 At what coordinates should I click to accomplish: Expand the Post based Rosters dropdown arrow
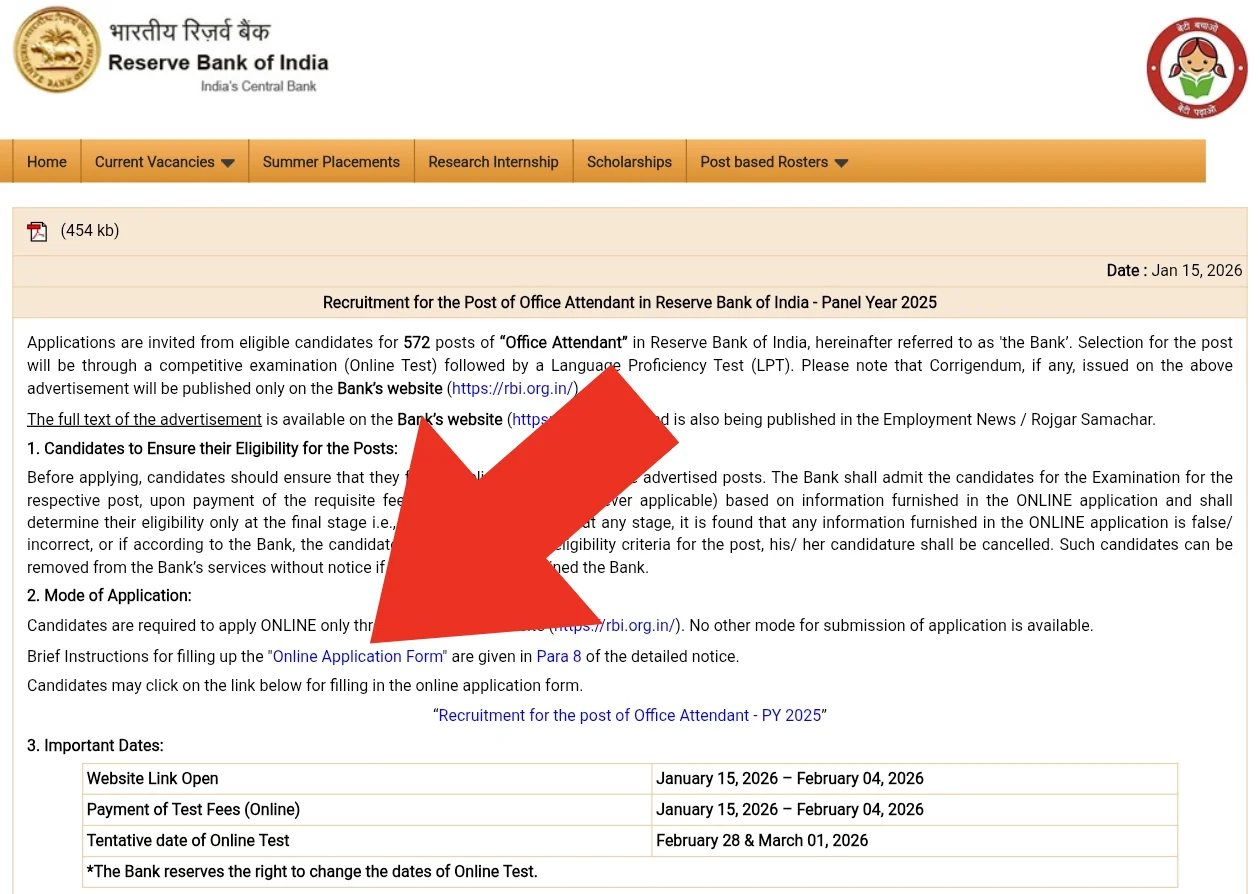[x=841, y=163]
